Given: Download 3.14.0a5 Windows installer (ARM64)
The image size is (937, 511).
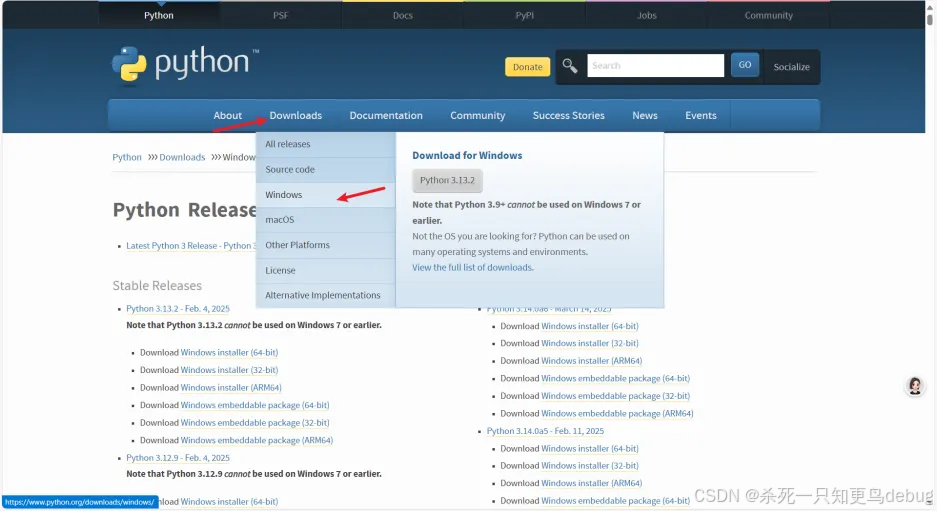Looking at the screenshot, I should click(592, 484).
